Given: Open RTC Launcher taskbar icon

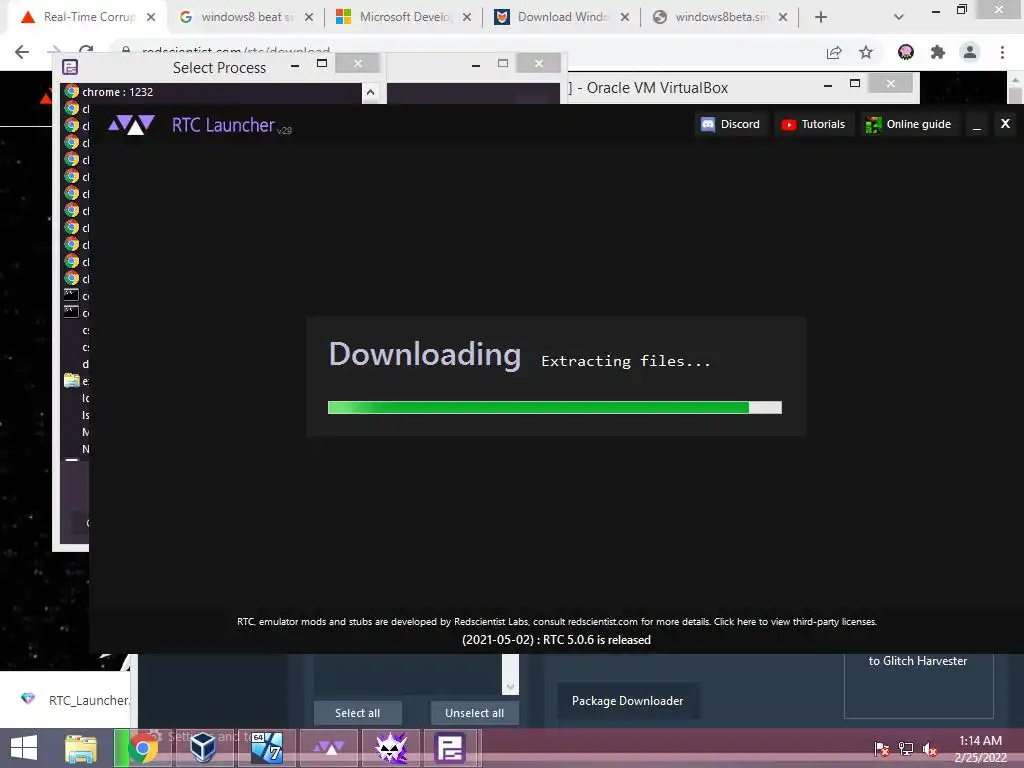Looking at the screenshot, I should coord(328,748).
